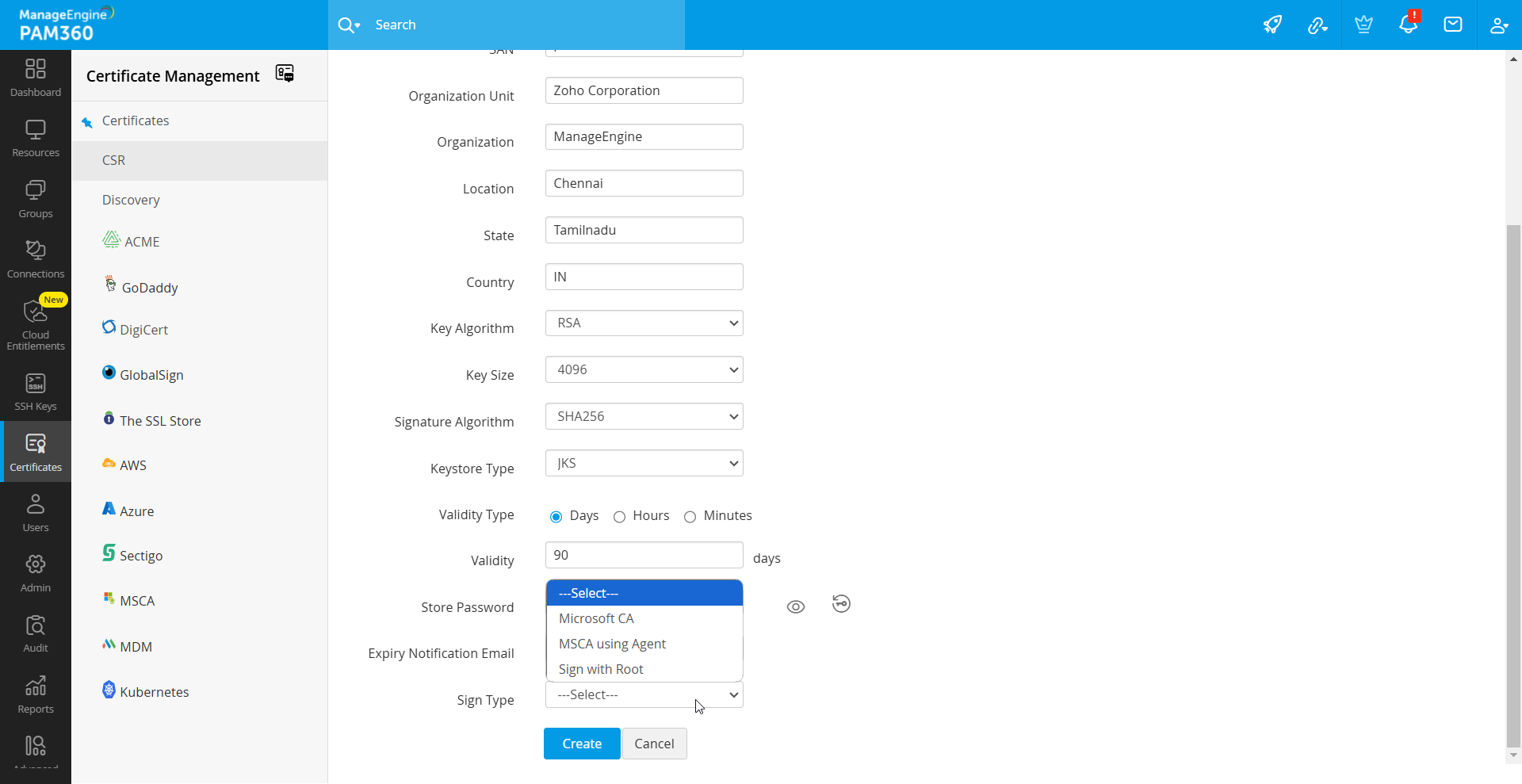Open the Keystore Type dropdown
This screenshot has height=784, width=1522.
(x=644, y=464)
